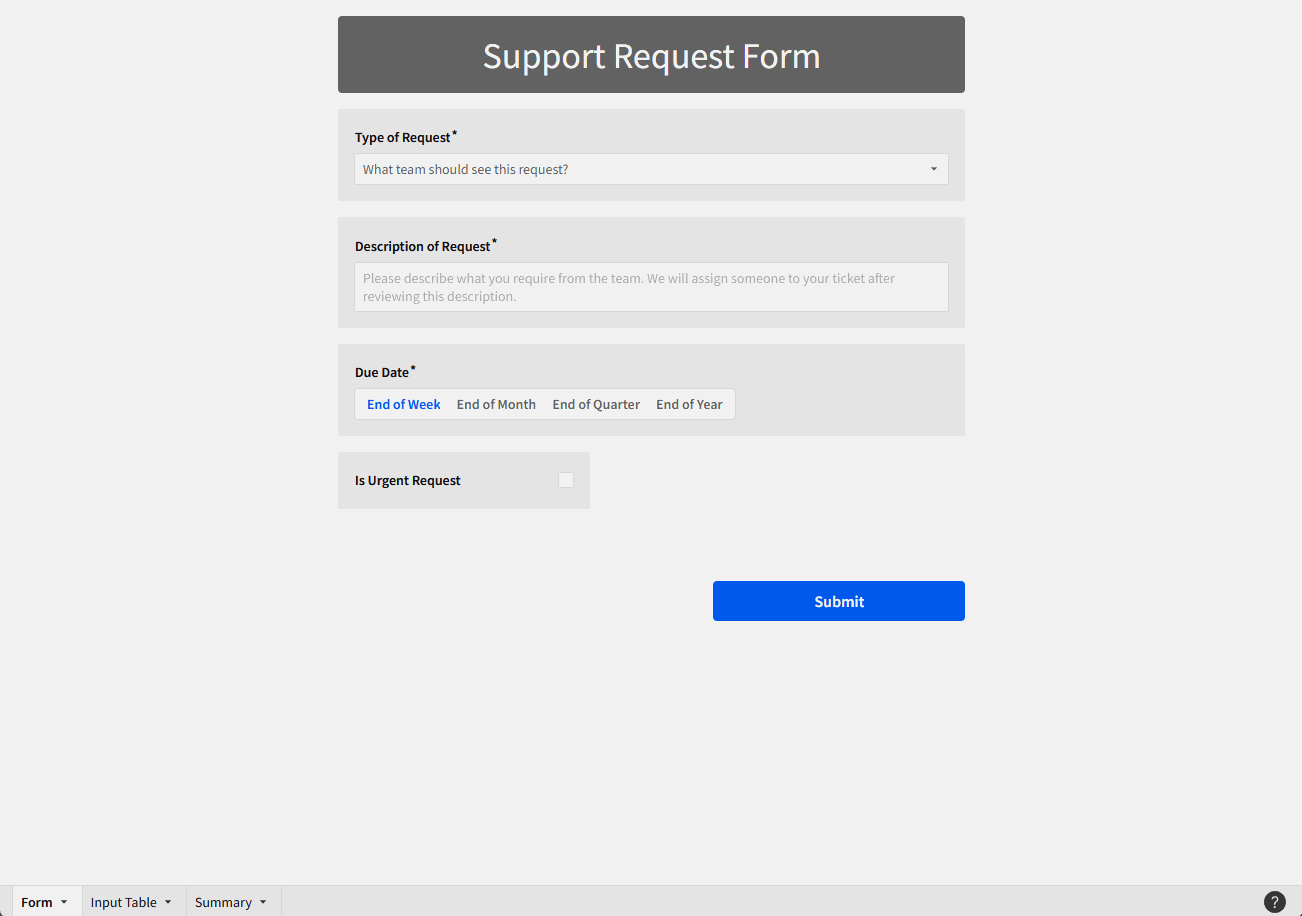Click into Description of Request text area
Viewport: 1302px width, 916px height.
point(651,287)
